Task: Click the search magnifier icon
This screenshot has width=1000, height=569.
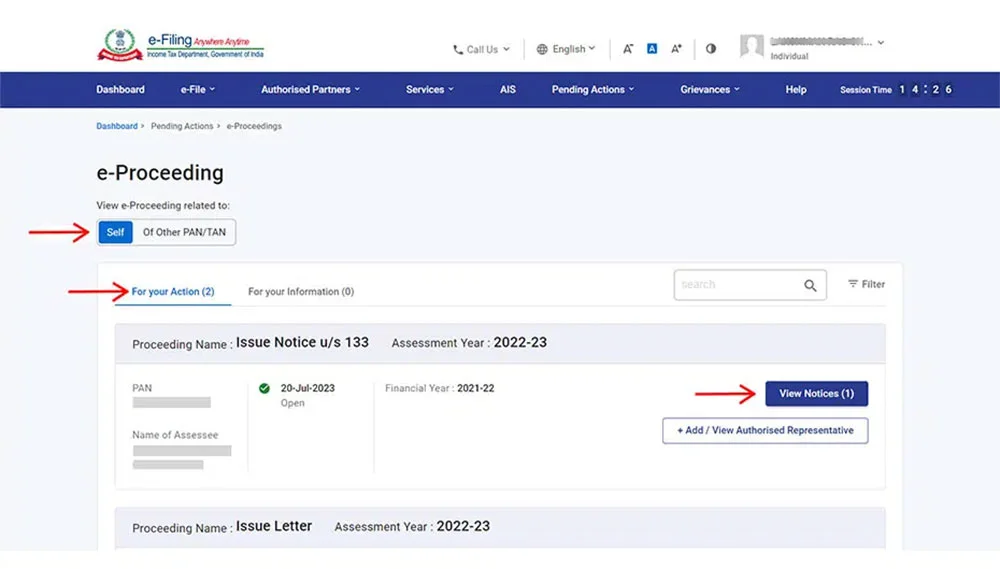Action: (810, 285)
